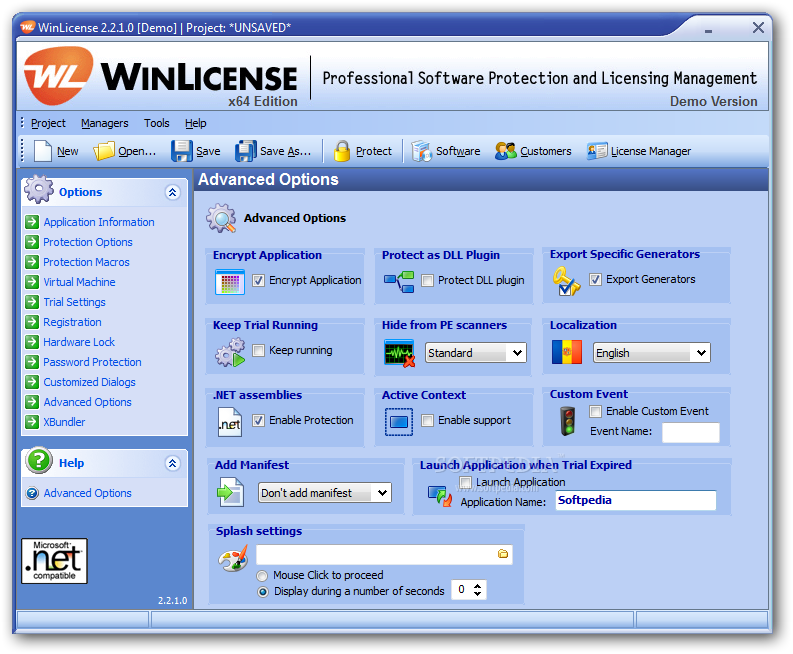
Task: Click the Protect as DLL Plugin icon
Action: click(399, 282)
